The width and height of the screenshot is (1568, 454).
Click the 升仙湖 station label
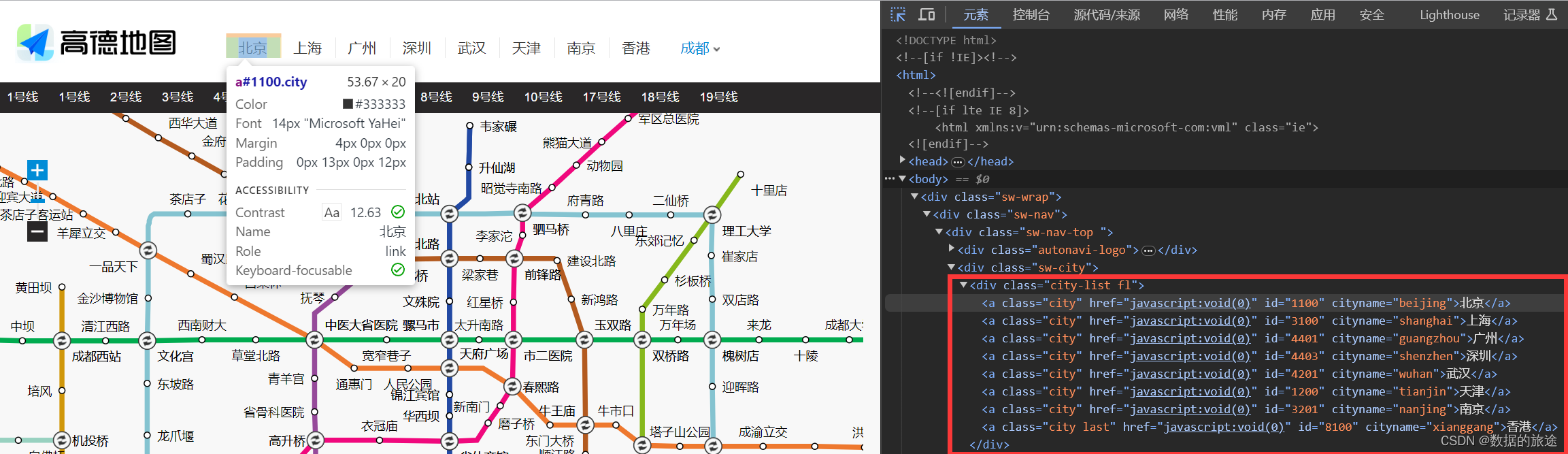pos(497,168)
